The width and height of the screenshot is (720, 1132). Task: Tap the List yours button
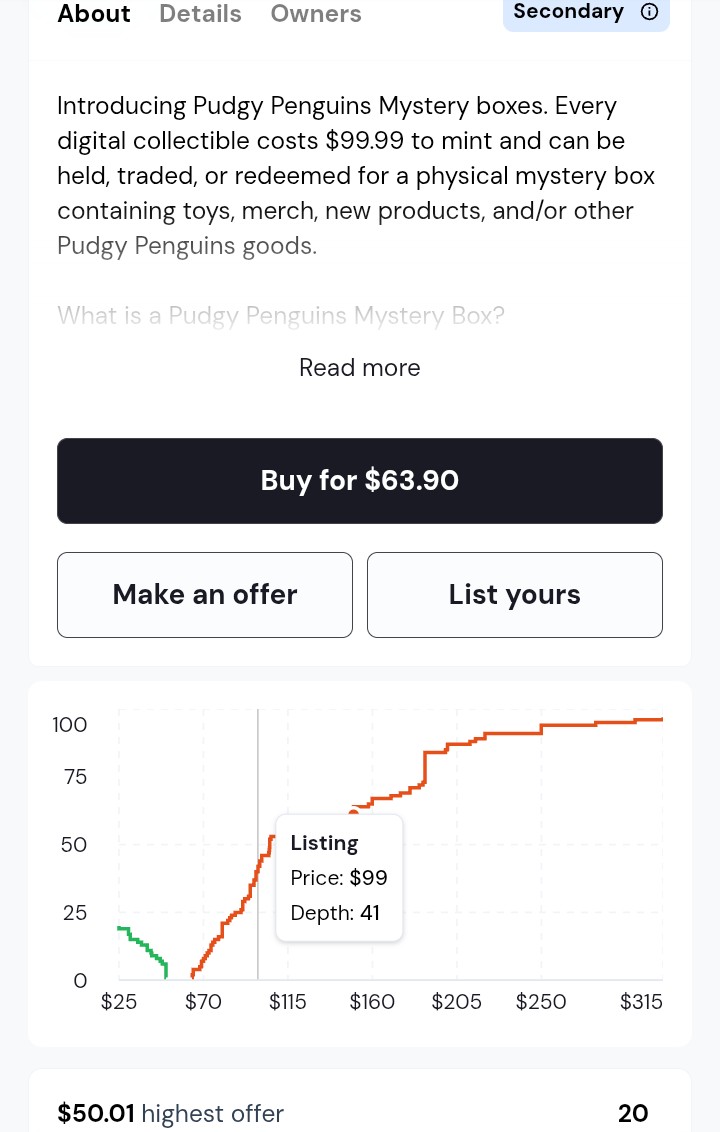[x=515, y=595]
